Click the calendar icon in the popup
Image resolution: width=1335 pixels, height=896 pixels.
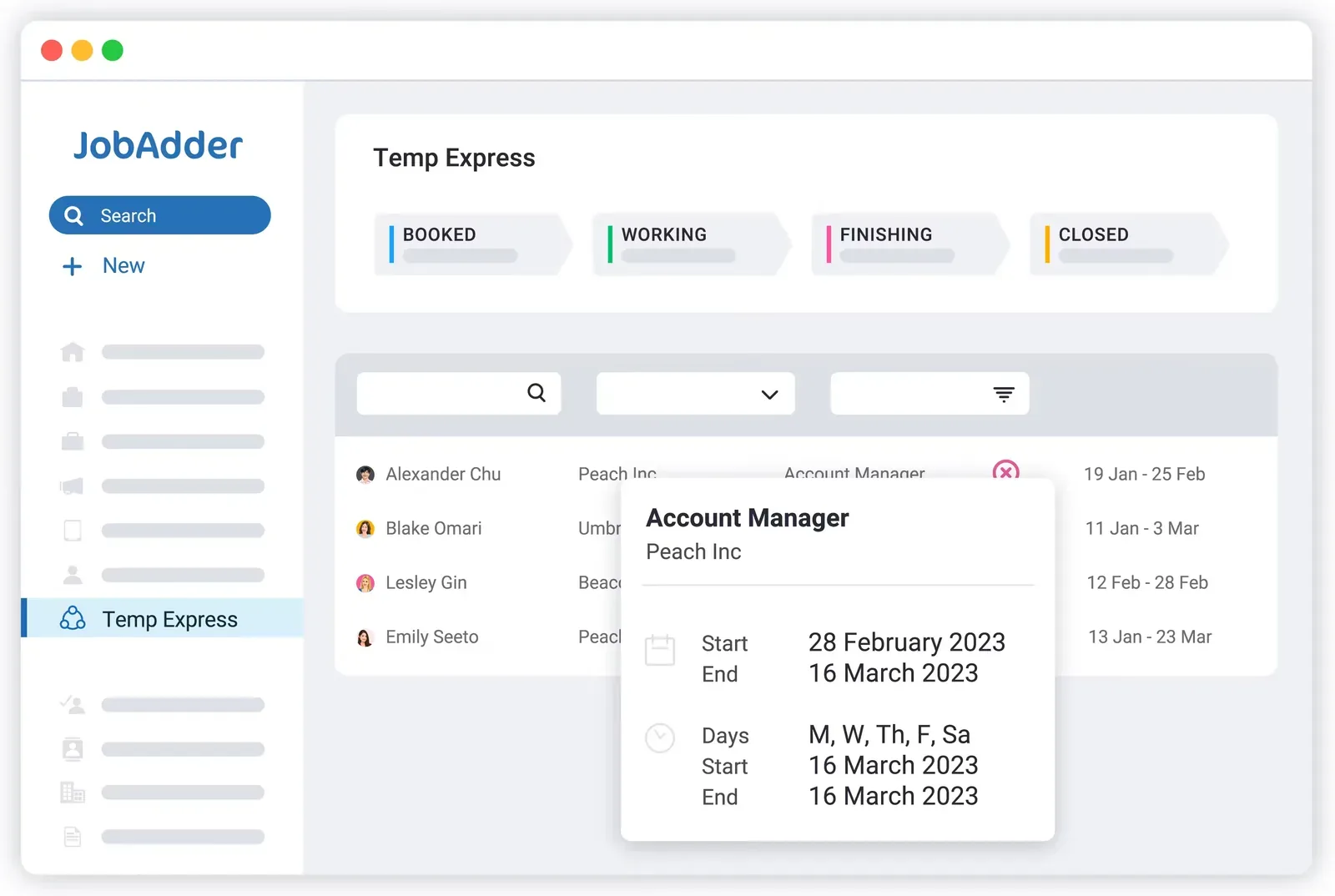pyautogui.click(x=660, y=650)
